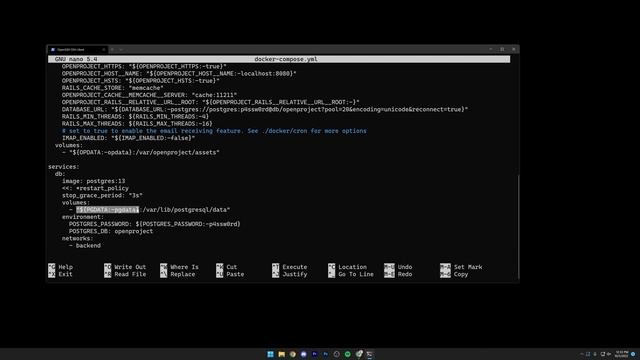
Task: Click the POSTGRES_DB: openproject line
Action: [x=111, y=231]
